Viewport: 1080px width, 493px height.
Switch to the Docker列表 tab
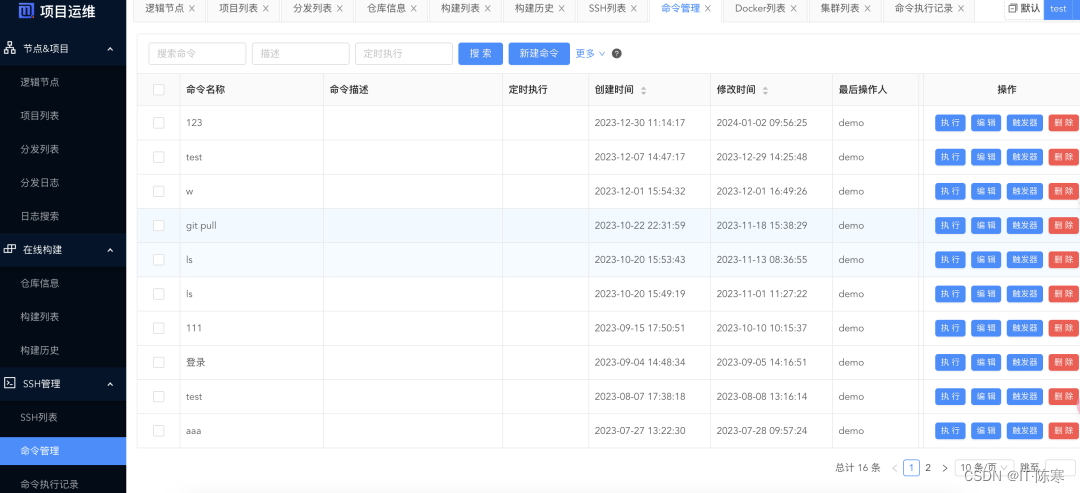point(759,9)
